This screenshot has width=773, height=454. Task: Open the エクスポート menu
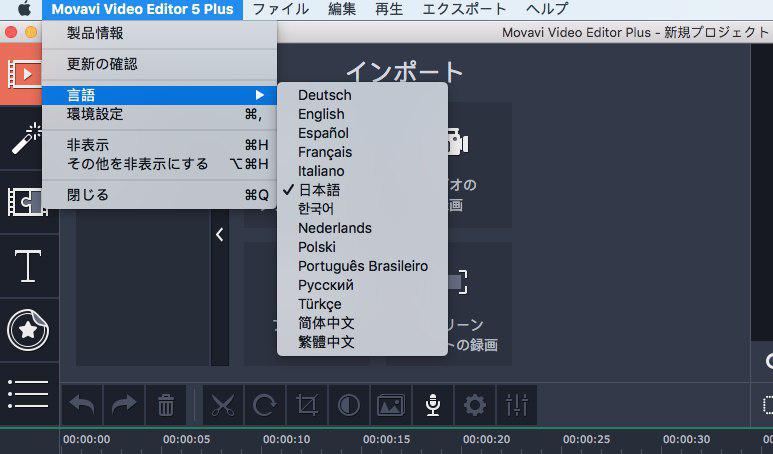point(464,9)
